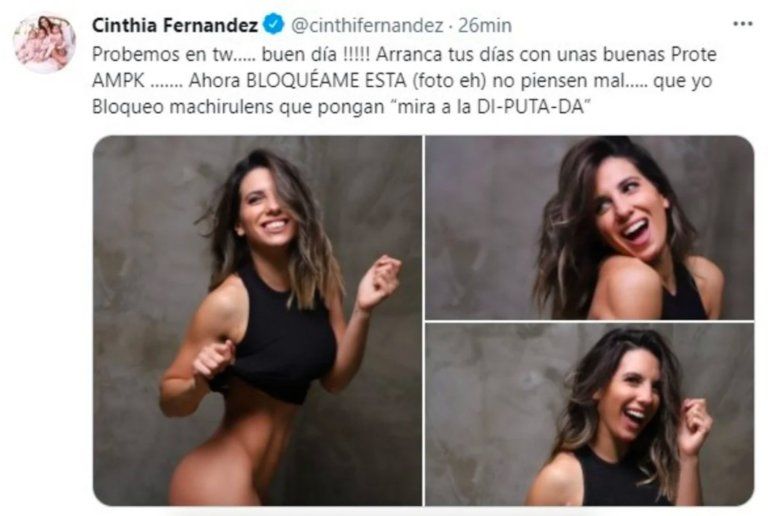
Task: Open the @cinthifernandez handle link
Action: (x=367, y=25)
